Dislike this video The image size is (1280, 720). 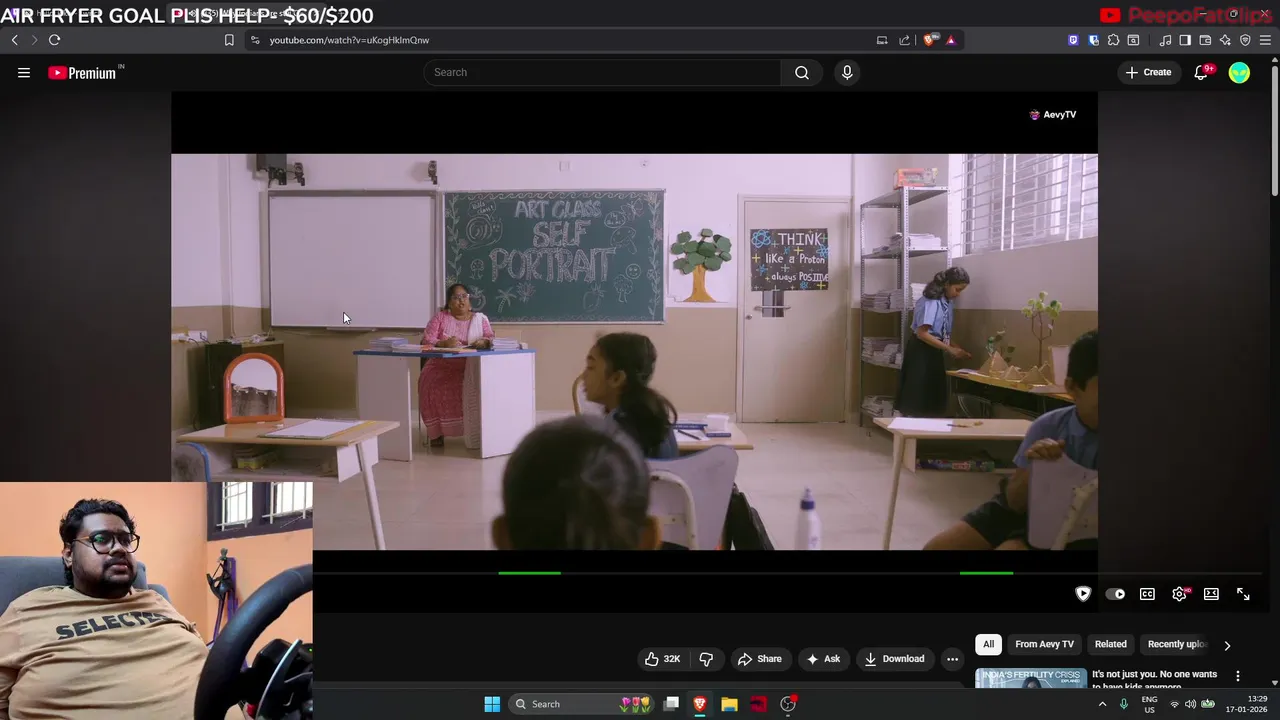[x=706, y=659]
